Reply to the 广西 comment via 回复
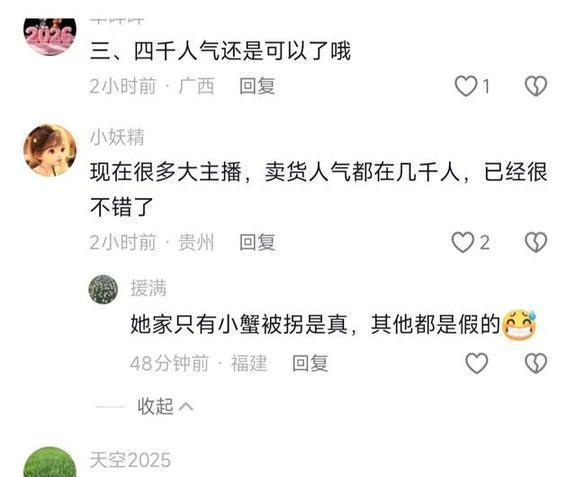This screenshot has height=477, width=576. click(x=257, y=86)
